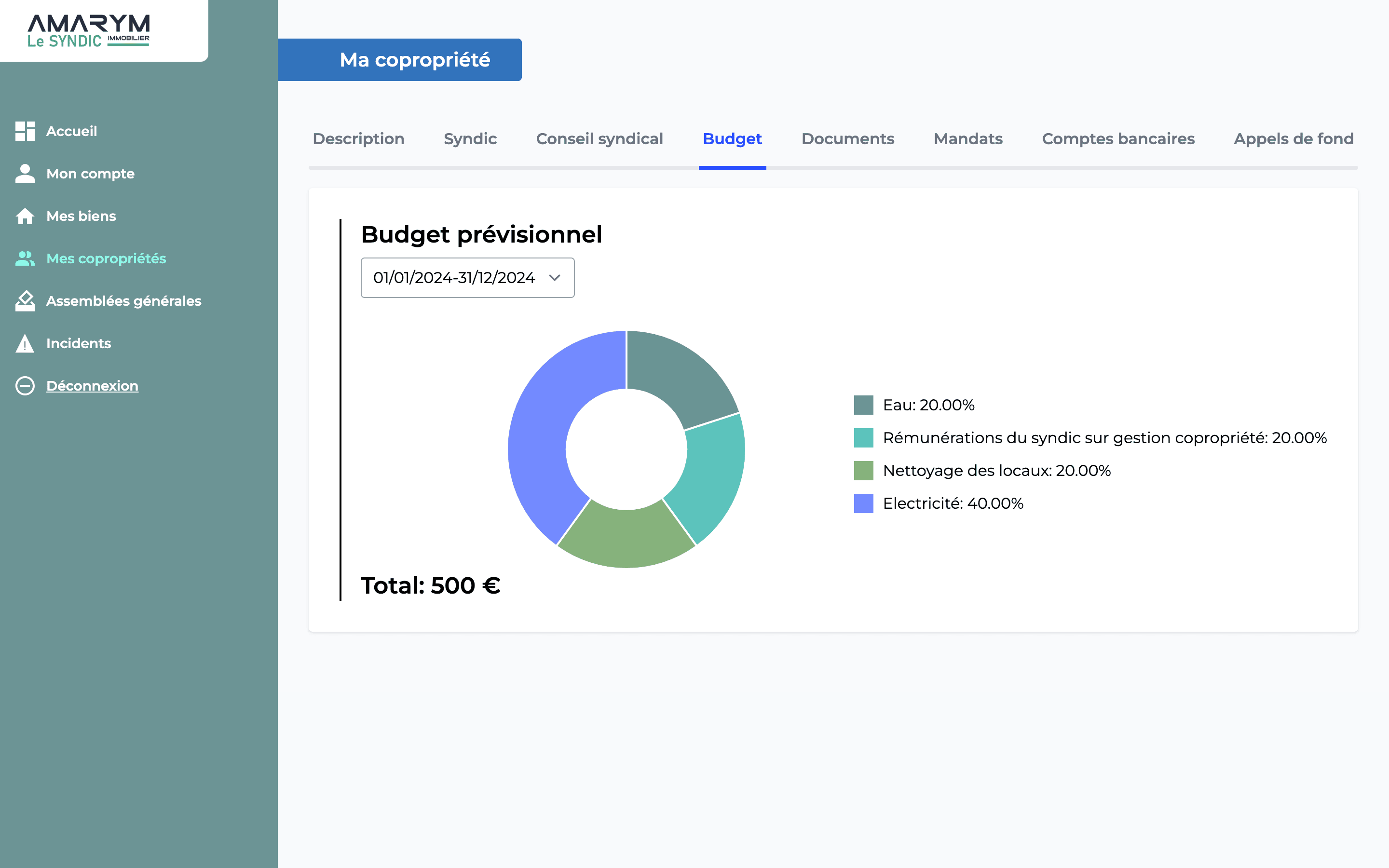Open Incidents via the warning triangle icon
The height and width of the screenshot is (868, 1389).
click(25, 343)
